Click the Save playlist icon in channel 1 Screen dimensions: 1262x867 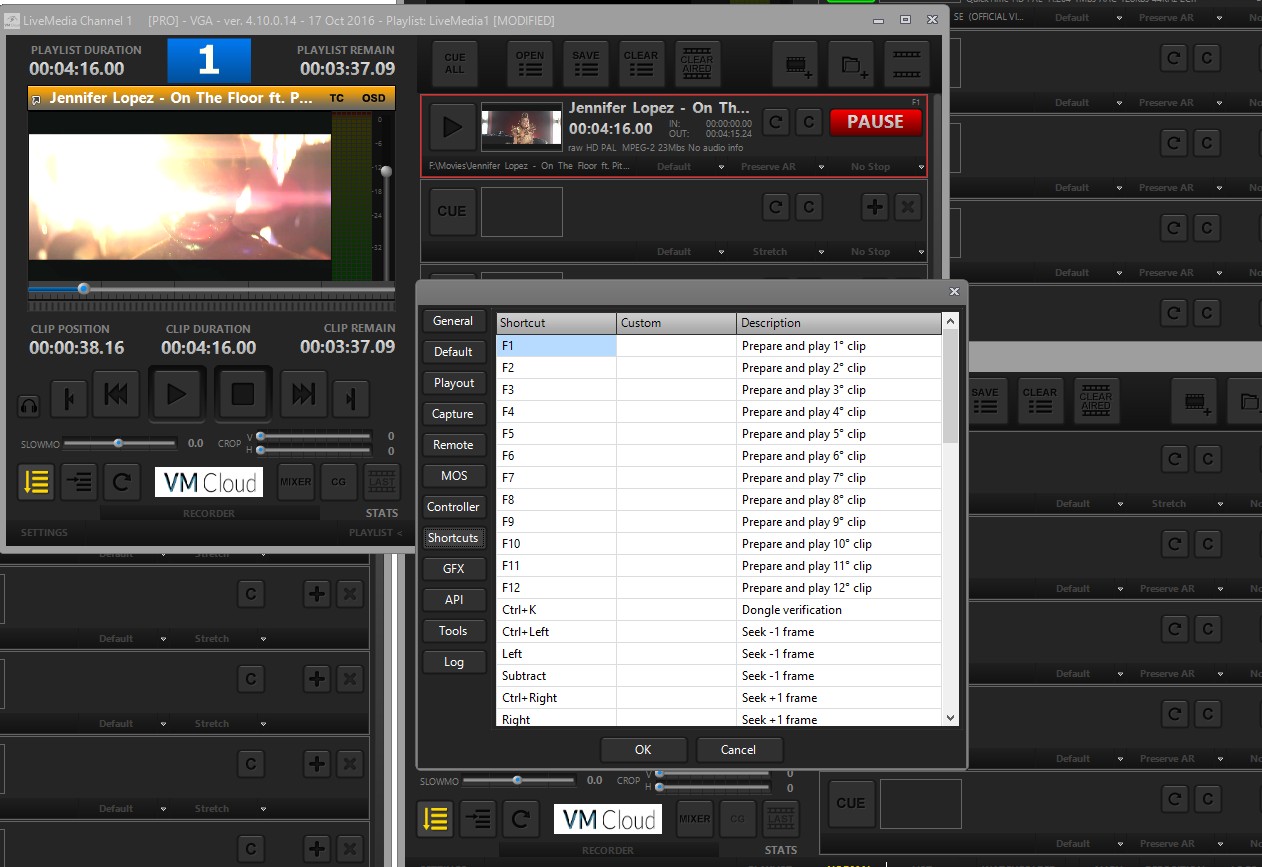[x=585, y=65]
